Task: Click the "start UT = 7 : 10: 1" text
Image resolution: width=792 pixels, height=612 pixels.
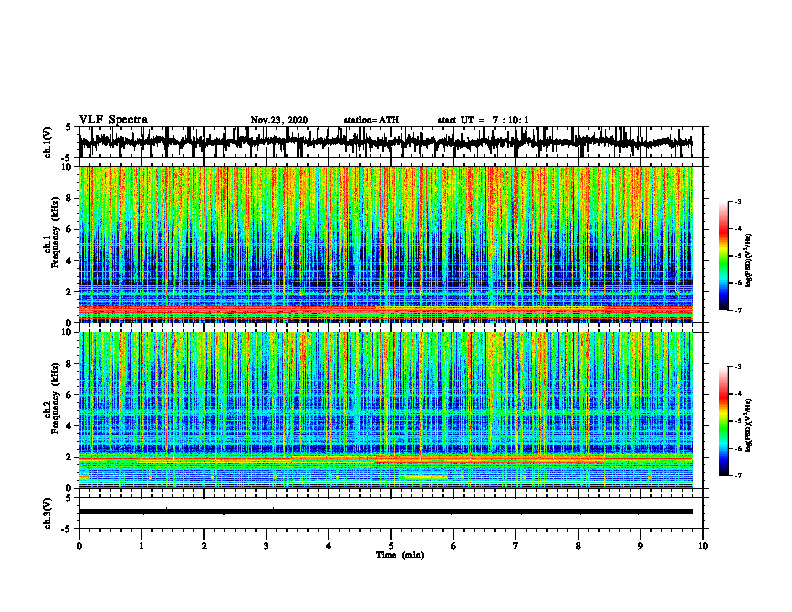Action: point(482,120)
